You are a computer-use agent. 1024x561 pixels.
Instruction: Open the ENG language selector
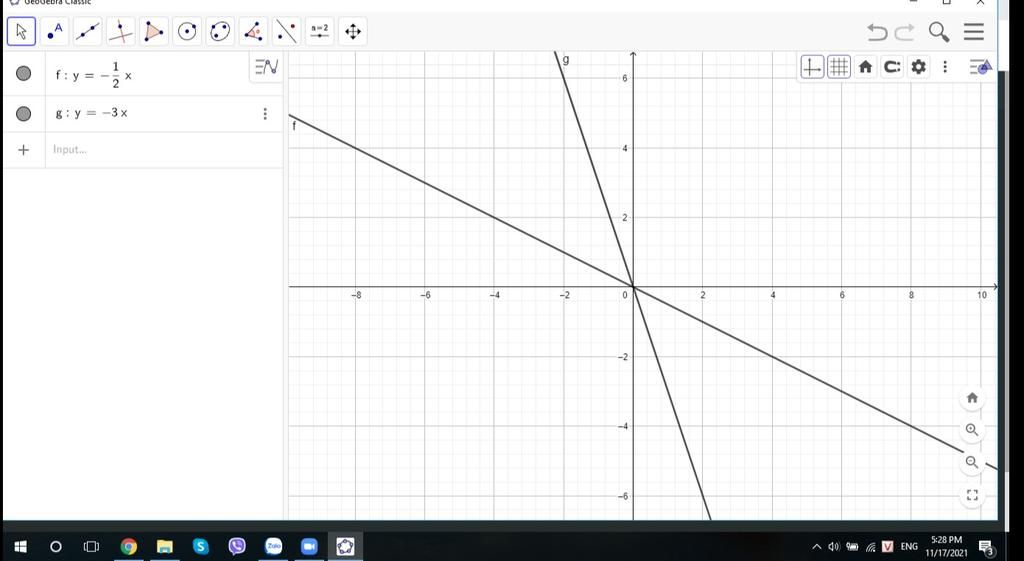(x=909, y=547)
